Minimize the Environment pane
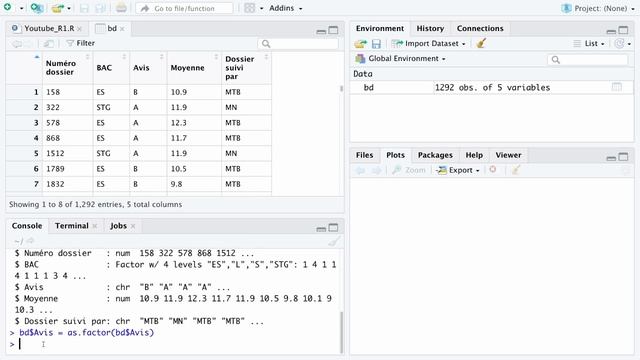This screenshot has height=360, width=640. [x=611, y=31]
